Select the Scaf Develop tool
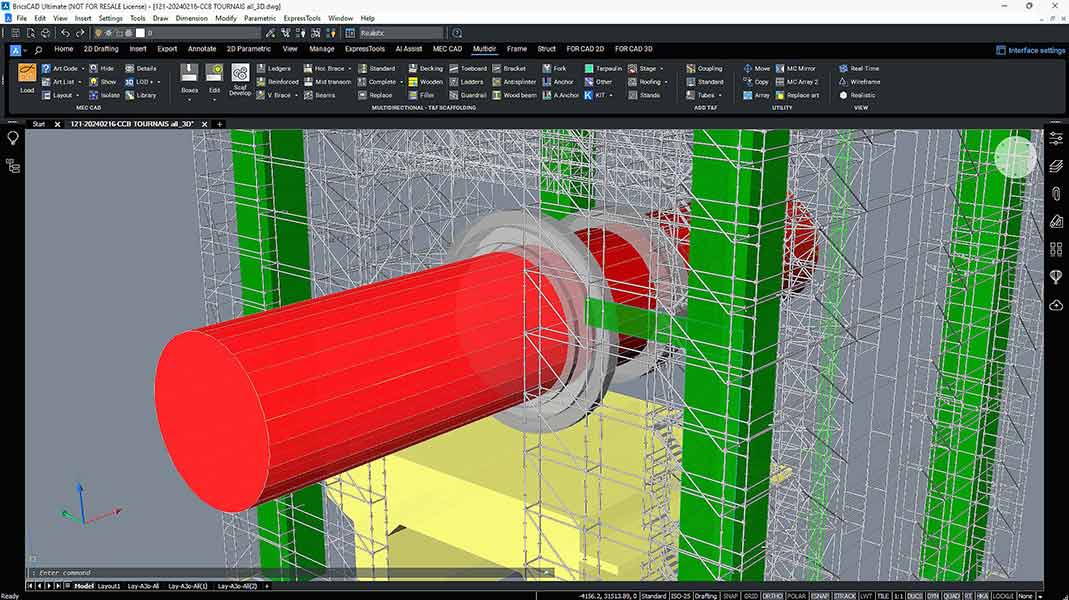Image resolution: width=1069 pixels, height=600 pixels. pos(240,81)
